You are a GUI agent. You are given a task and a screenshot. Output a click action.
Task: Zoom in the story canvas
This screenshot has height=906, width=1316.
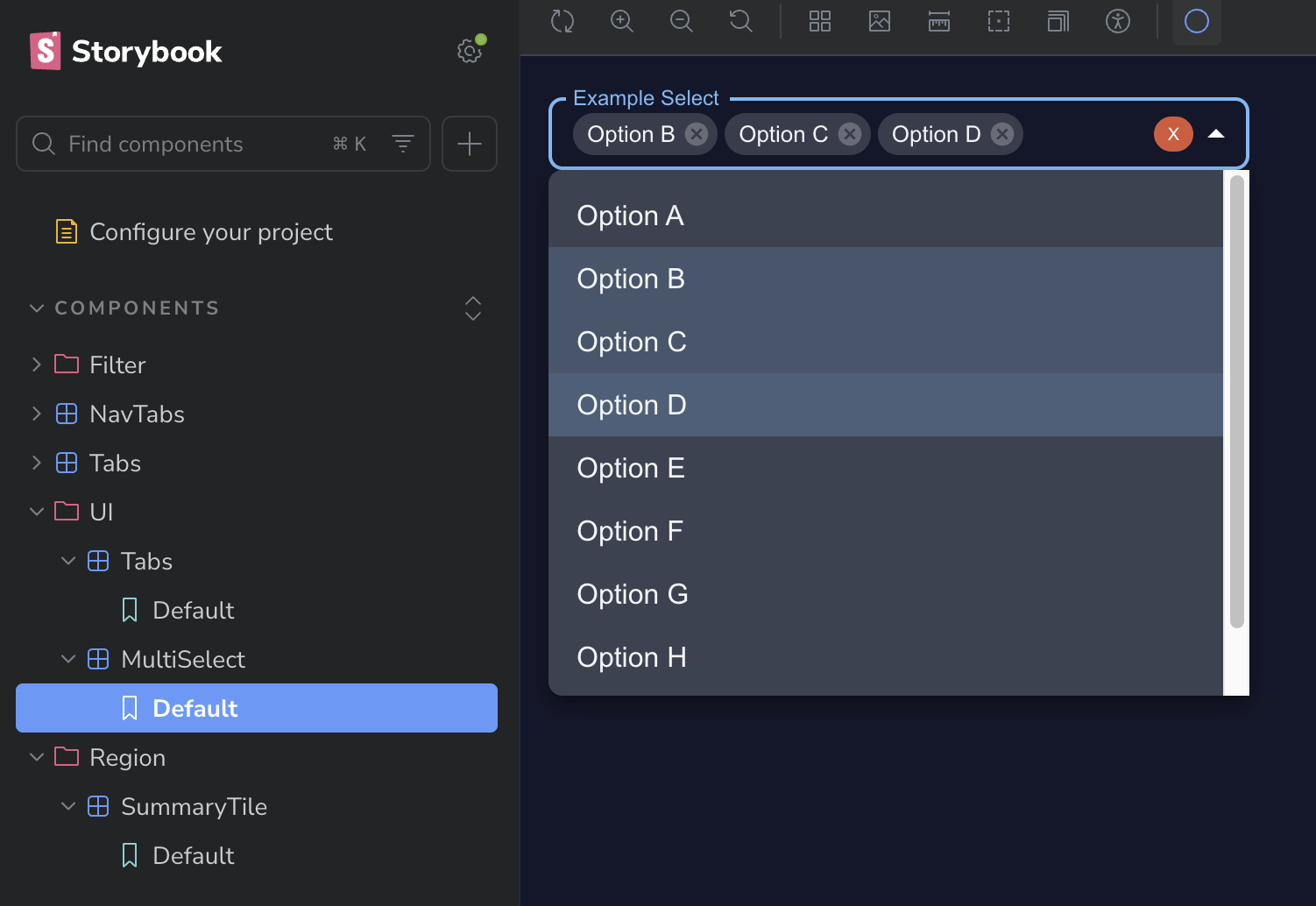tap(622, 20)
